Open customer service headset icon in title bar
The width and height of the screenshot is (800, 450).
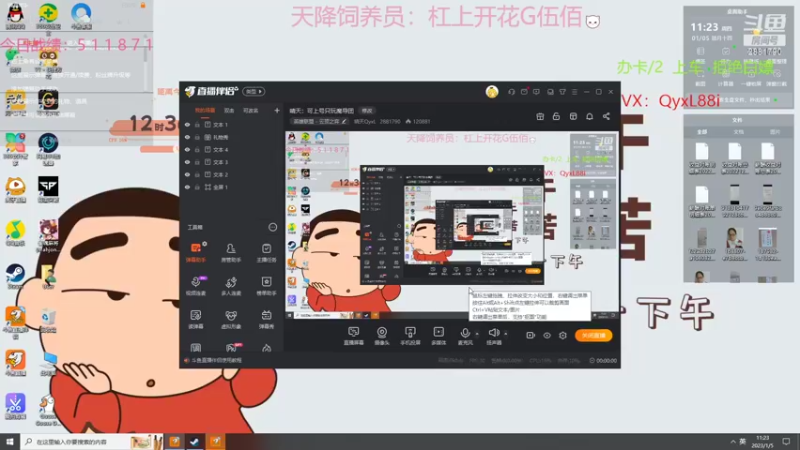(x=511, y=92)
